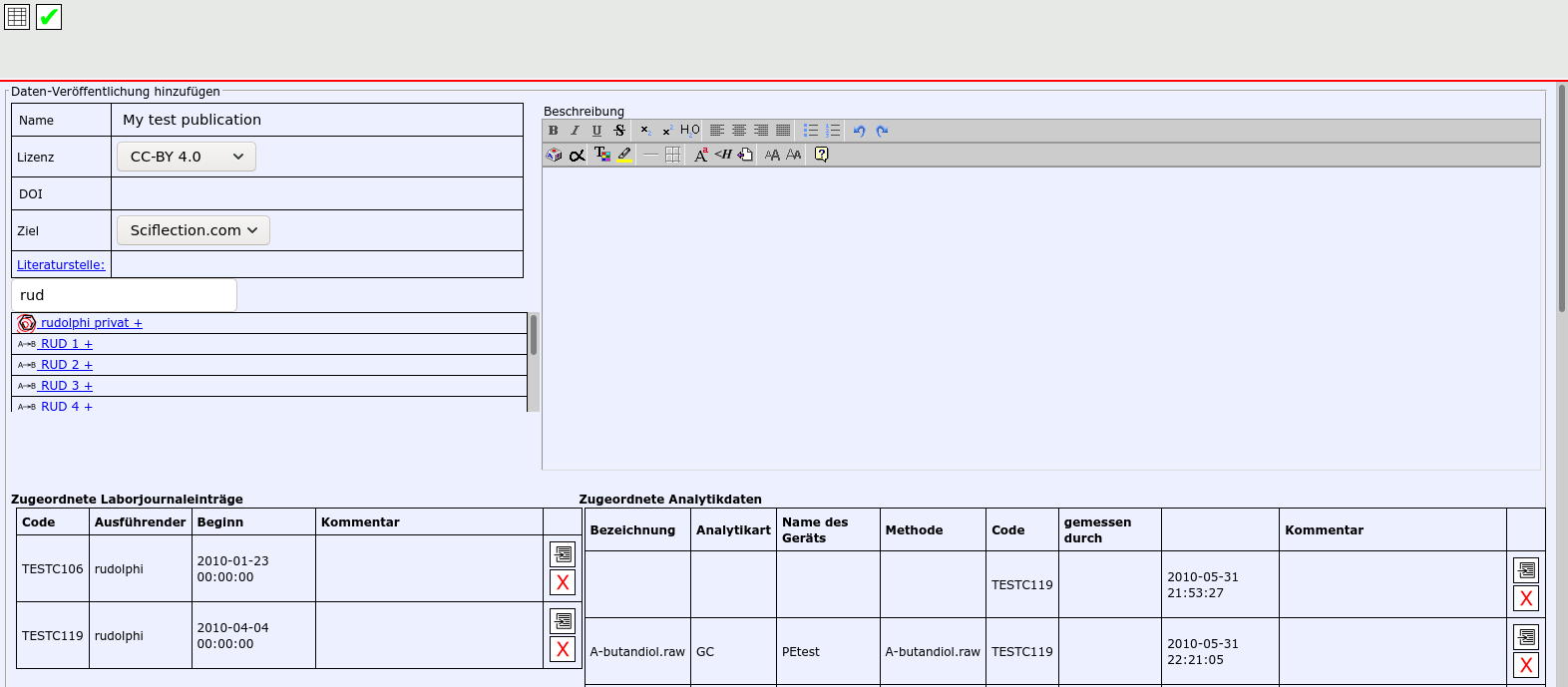1568x687 pixels.
Task: Click the Literaturstelle link
Action: click(61, 265)
